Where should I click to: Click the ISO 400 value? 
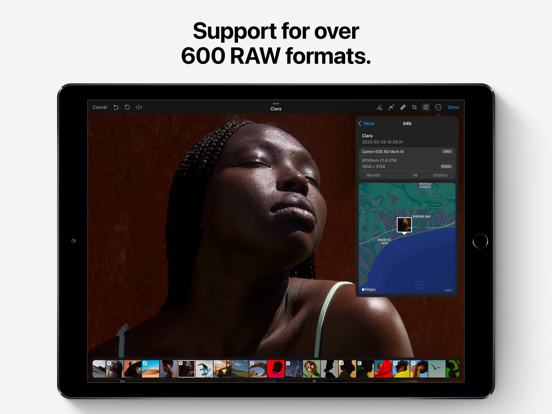coord(373,175)
